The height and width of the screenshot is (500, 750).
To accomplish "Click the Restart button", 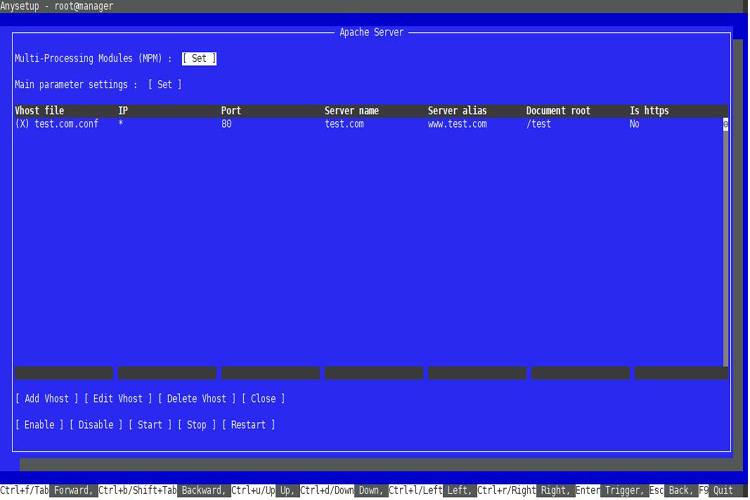I will click(x=248, y=425).
